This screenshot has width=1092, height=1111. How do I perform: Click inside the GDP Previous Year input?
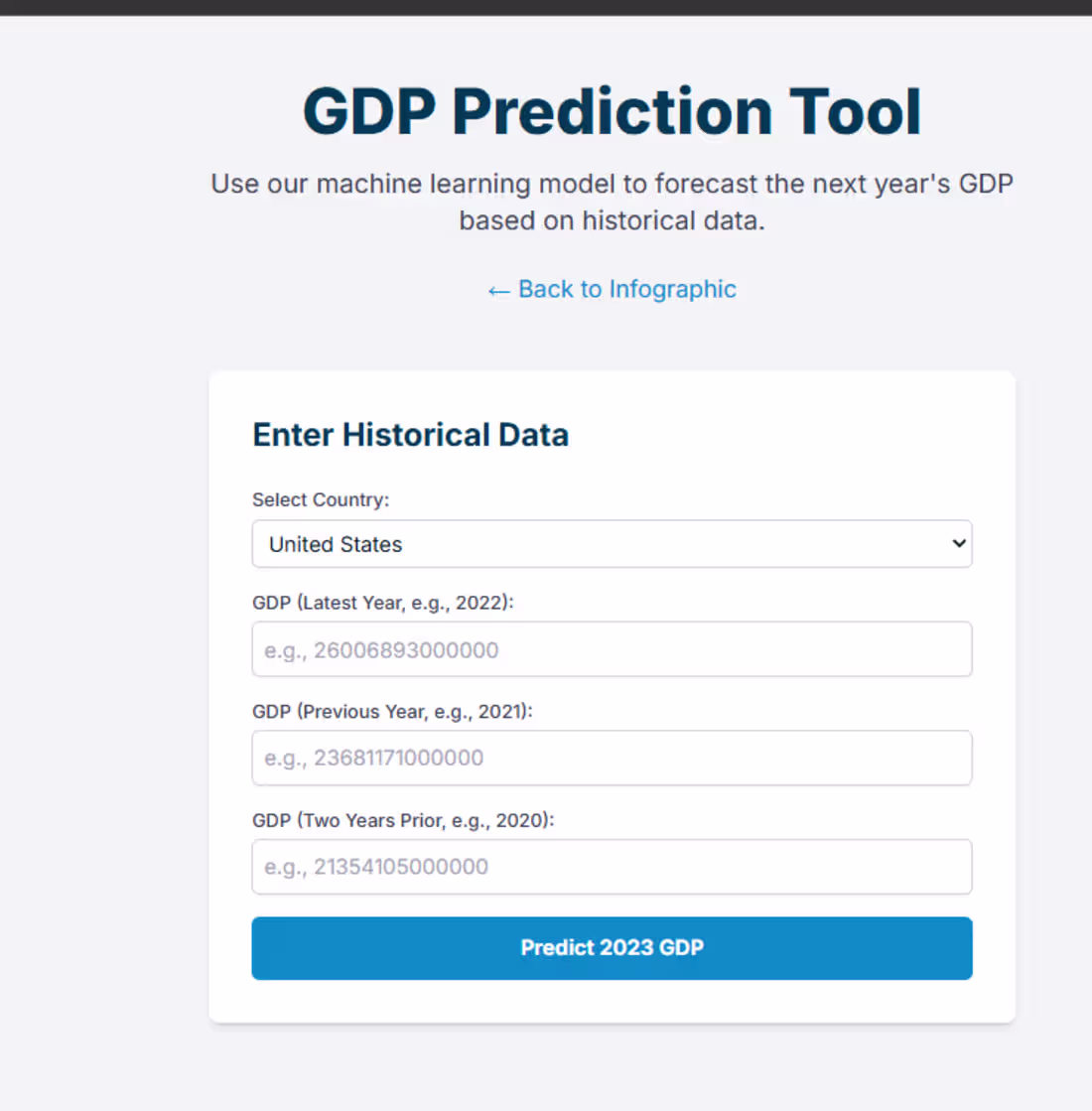612,758
